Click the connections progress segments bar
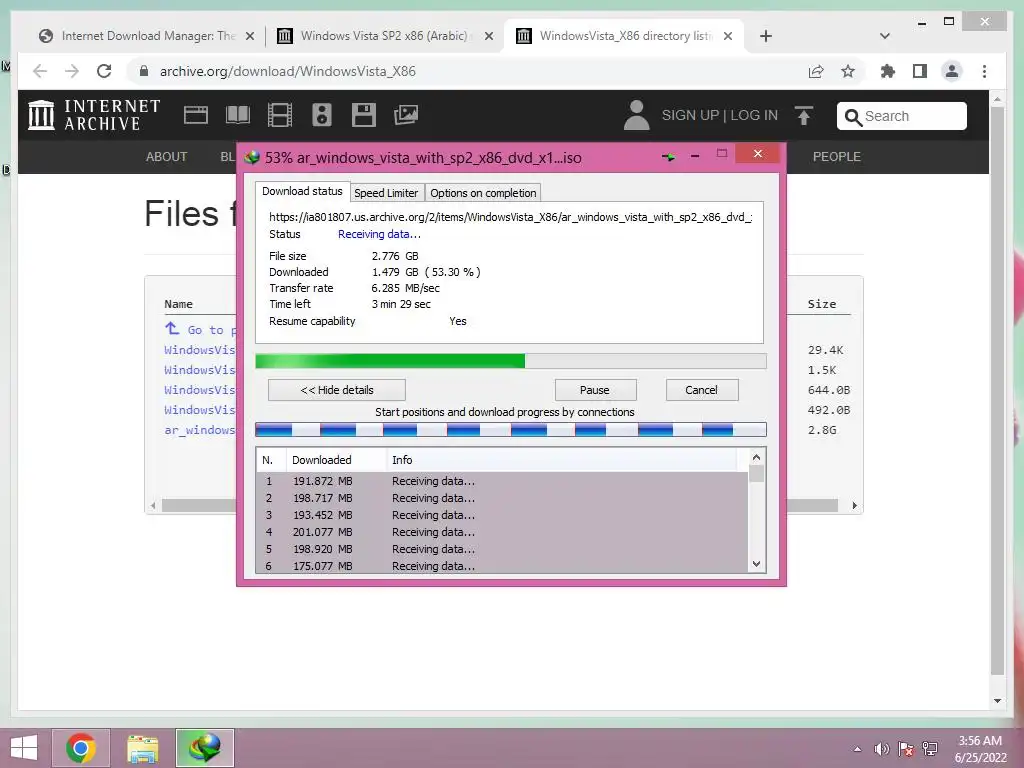The width and height of the screenshot is (1024, 768). click(x=511, y=429)
